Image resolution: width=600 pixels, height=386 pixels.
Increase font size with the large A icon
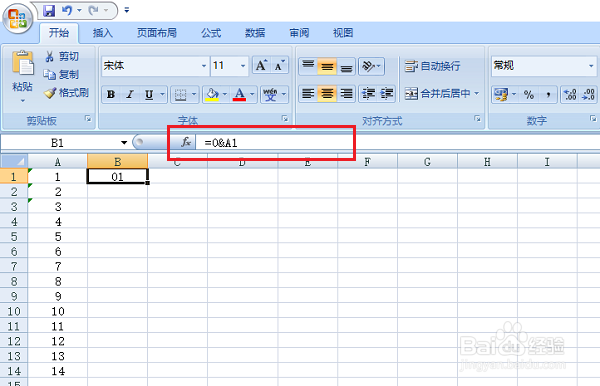pyautogui.click(x=261, y=66)
